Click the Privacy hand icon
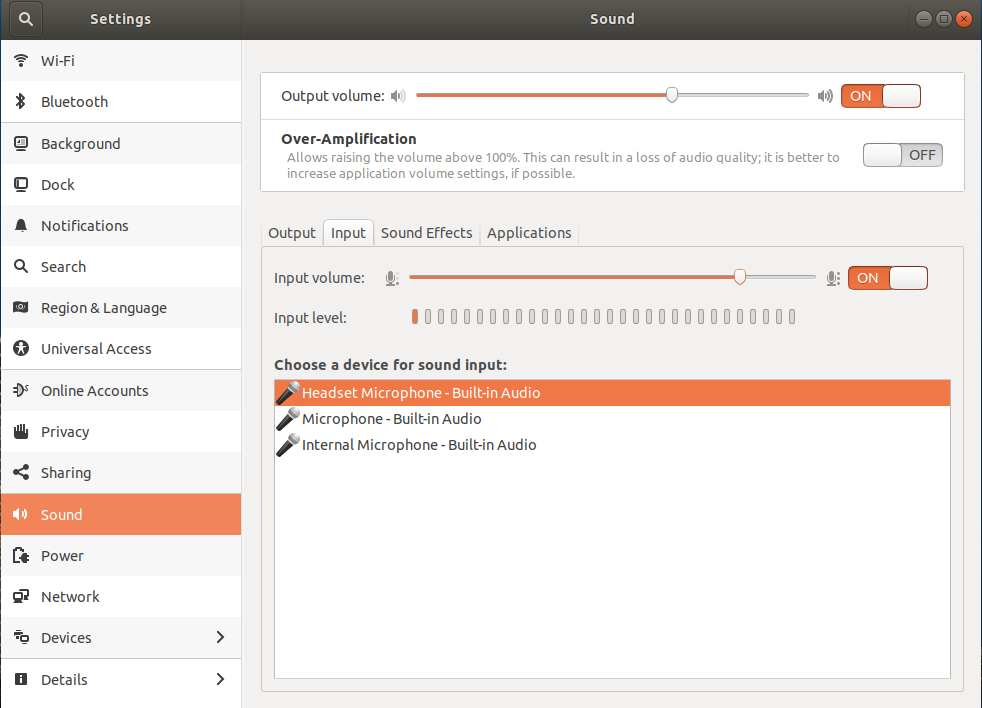The width and height of the screenshot is (982, 708). (21, 431)
